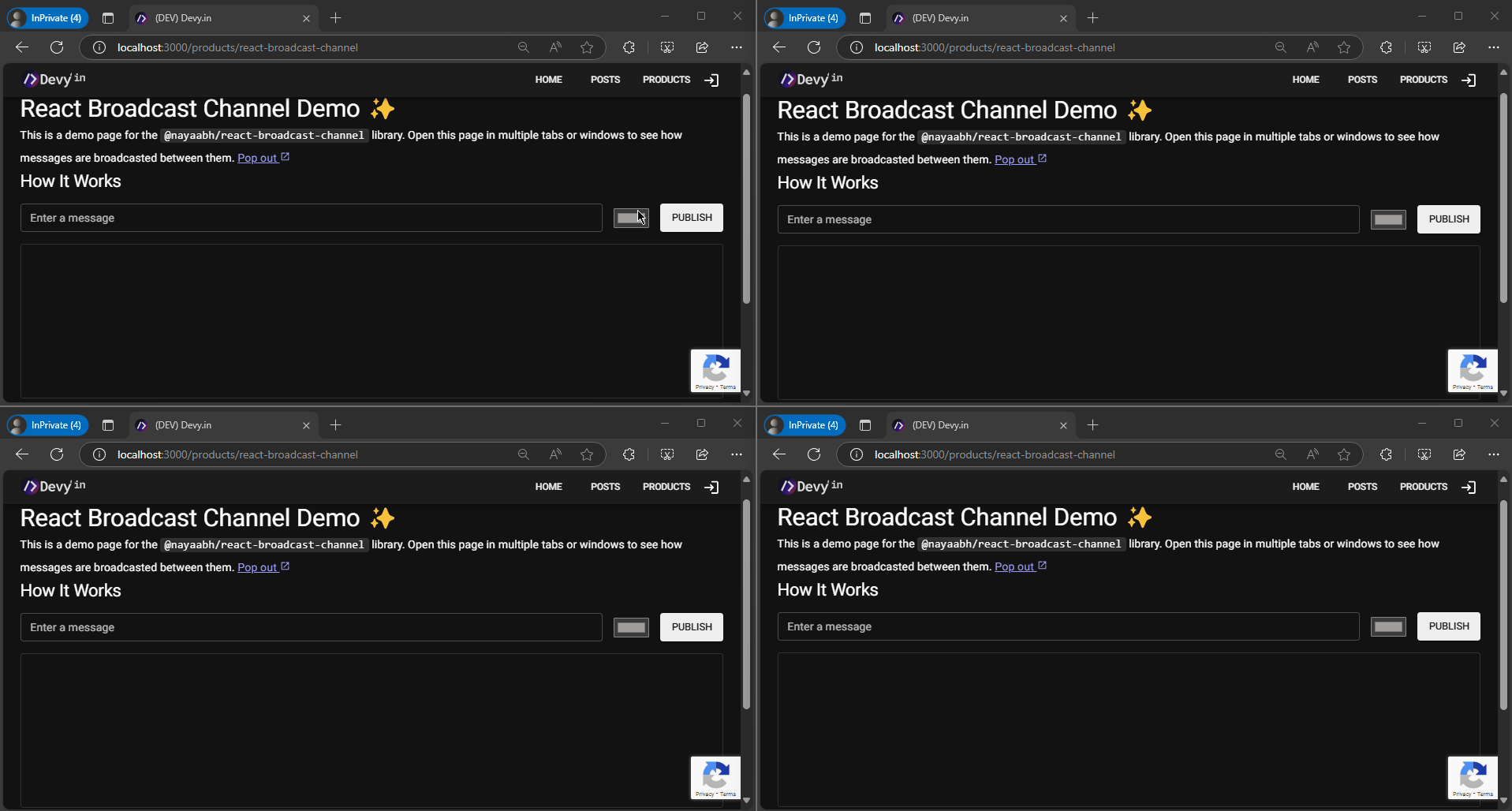Click the Share icon in top-left window
Viewport: 1512px width, 811px height.
pyautogui.click(x=702, y=47)
